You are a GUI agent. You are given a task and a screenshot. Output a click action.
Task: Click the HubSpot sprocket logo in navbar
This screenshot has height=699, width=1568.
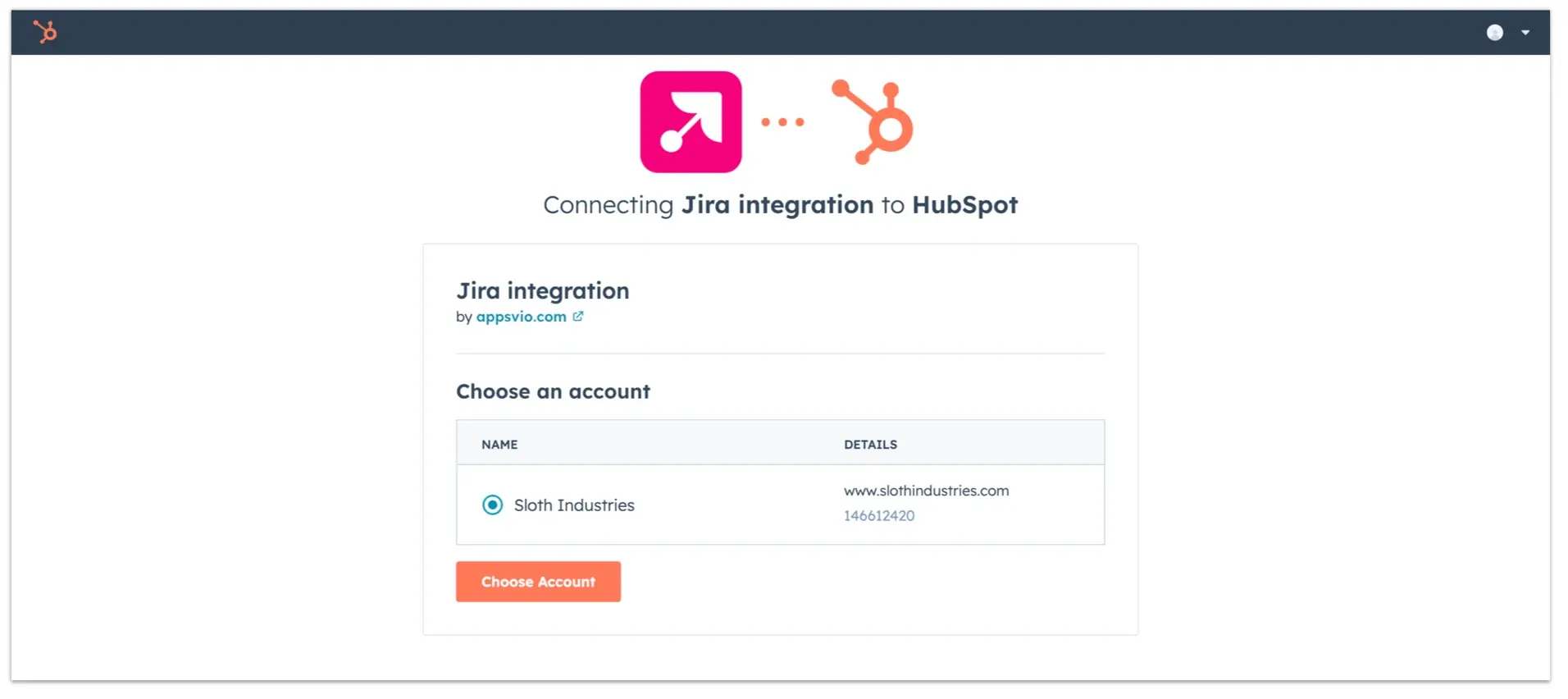pos(46,32)
